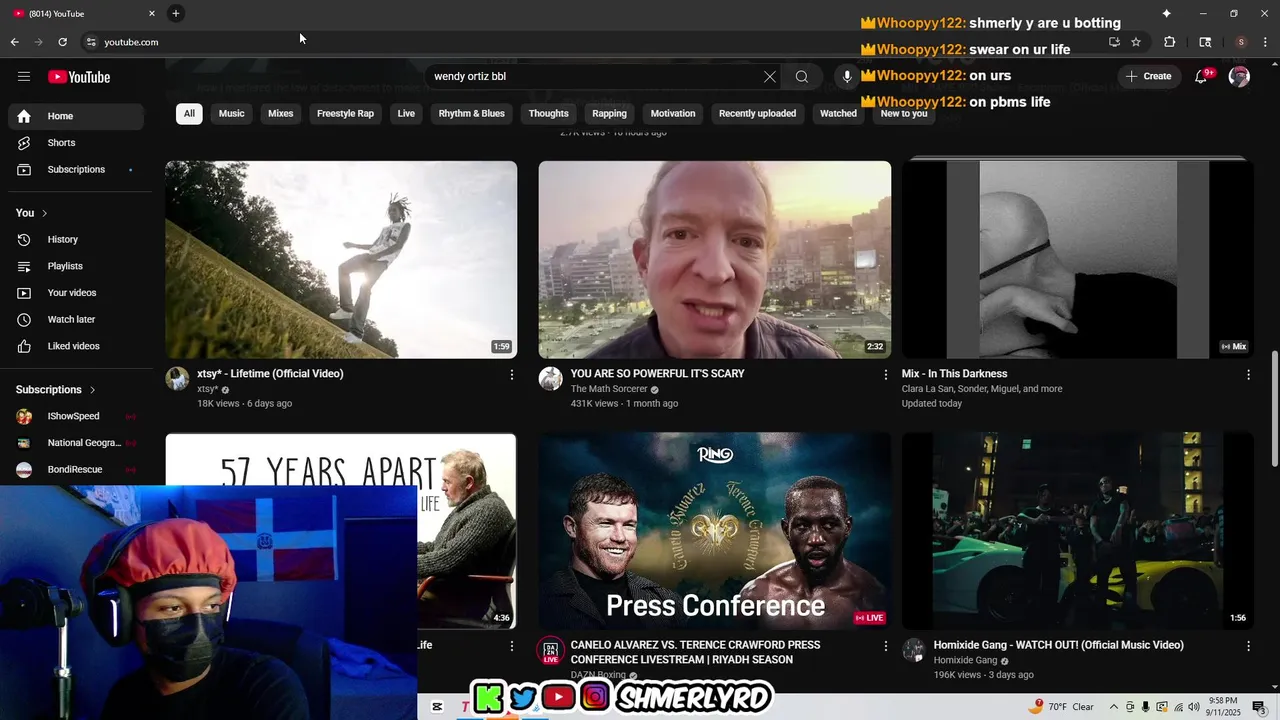
Task: Click the YouTube logo
Action: 79,77
